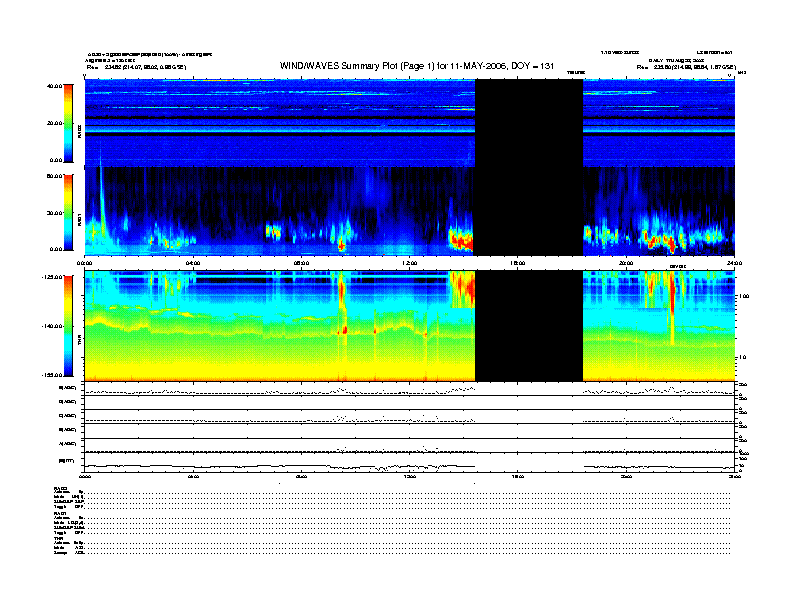This screenshot has width=792, height=612.
Task: Click 20:00 tick label below RAD1 spectrogram
Action: point(626,263)
